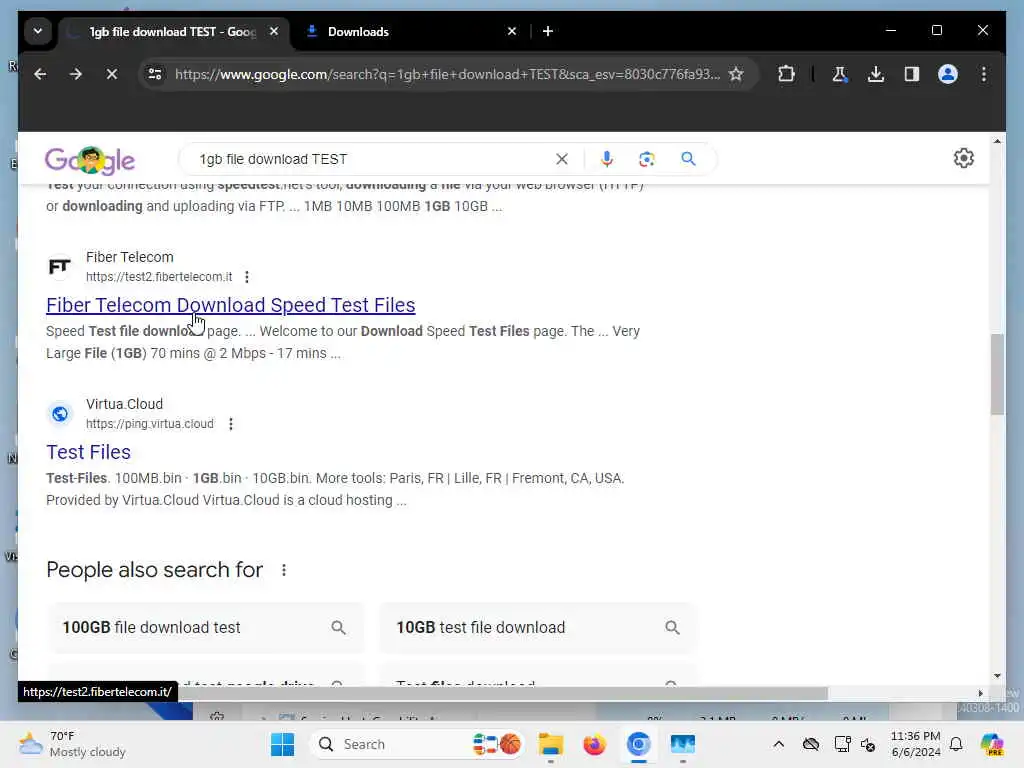
Task: Open the Chrome three-dot menu
Action: click(984, 74)
